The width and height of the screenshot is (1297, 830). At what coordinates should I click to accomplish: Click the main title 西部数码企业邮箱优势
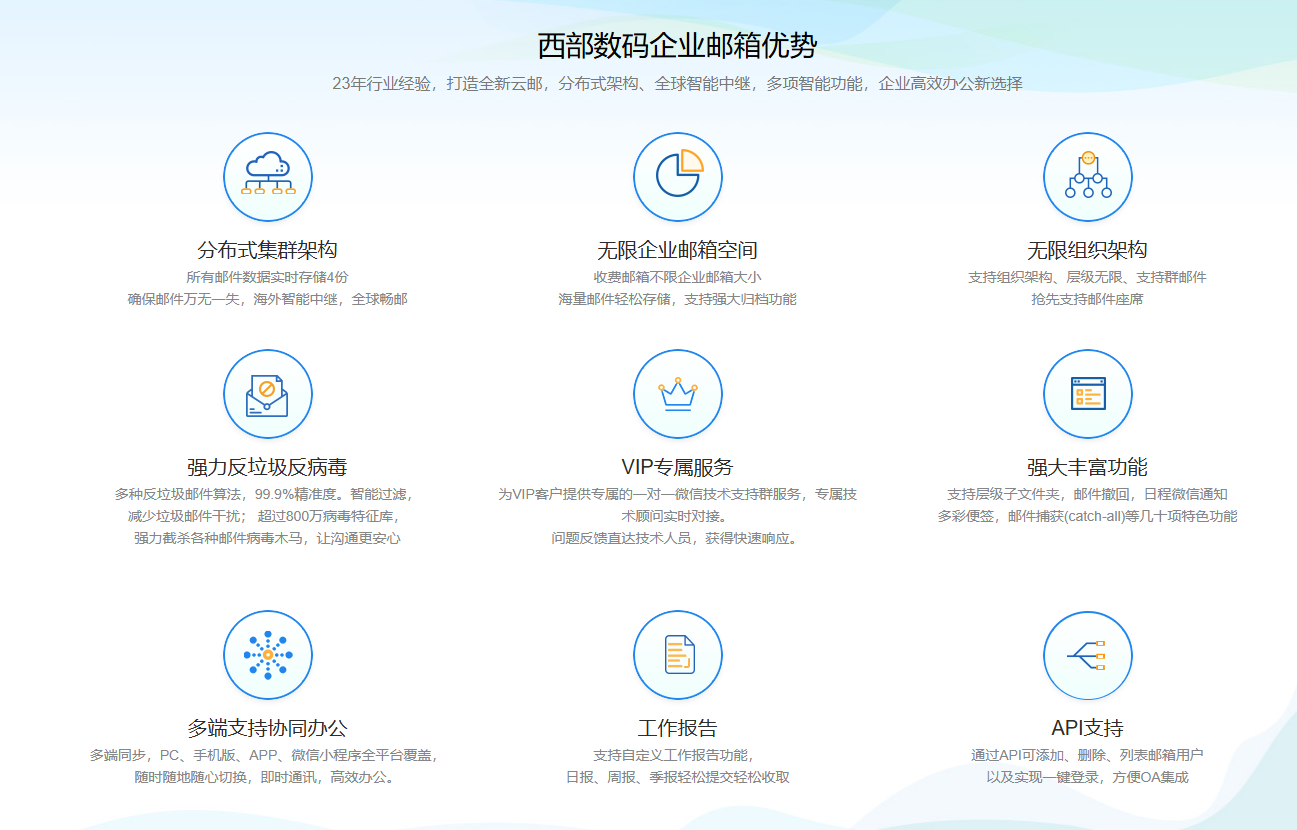point(675,45)
